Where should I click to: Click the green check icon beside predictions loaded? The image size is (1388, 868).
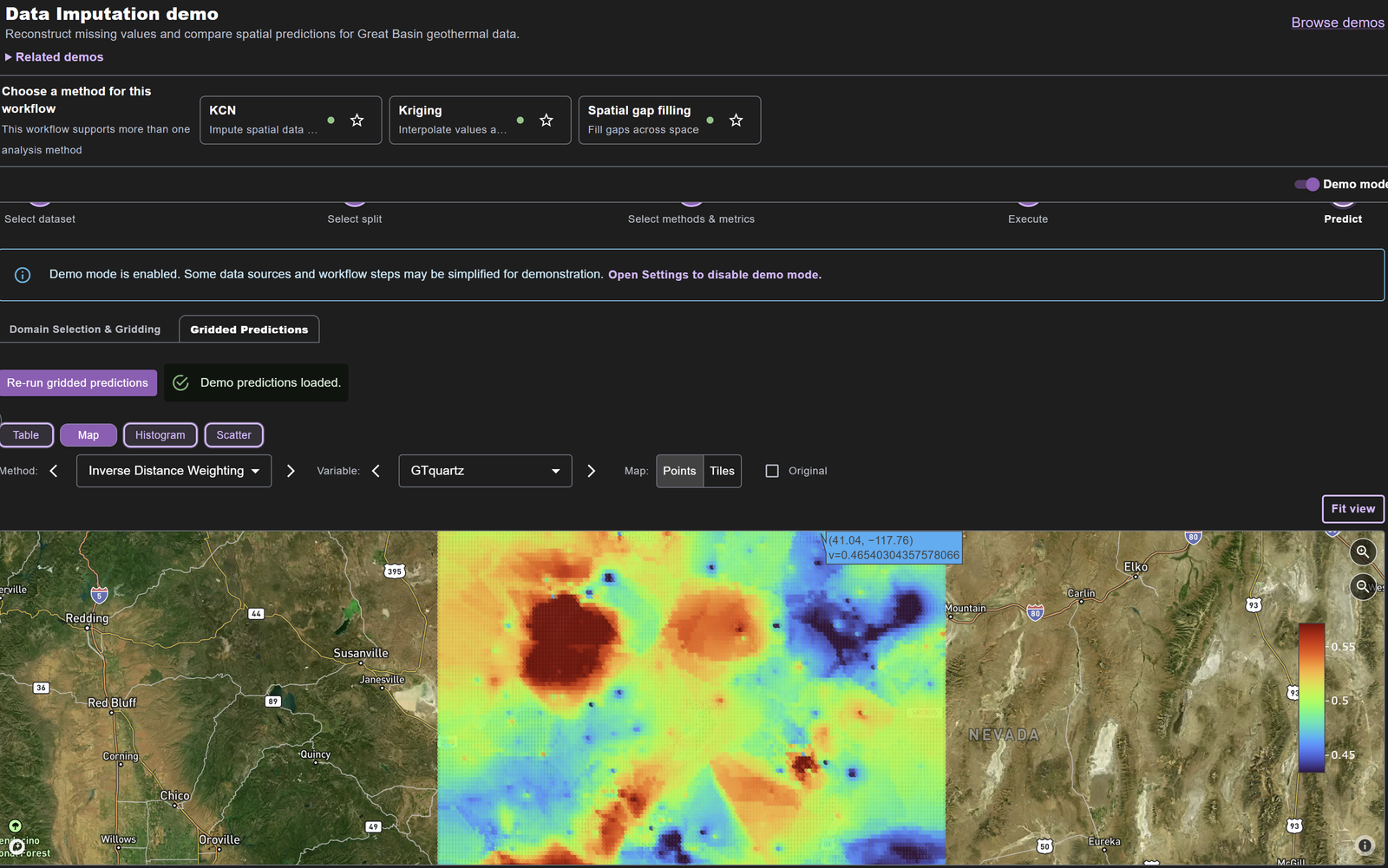(x=180, y=382)
